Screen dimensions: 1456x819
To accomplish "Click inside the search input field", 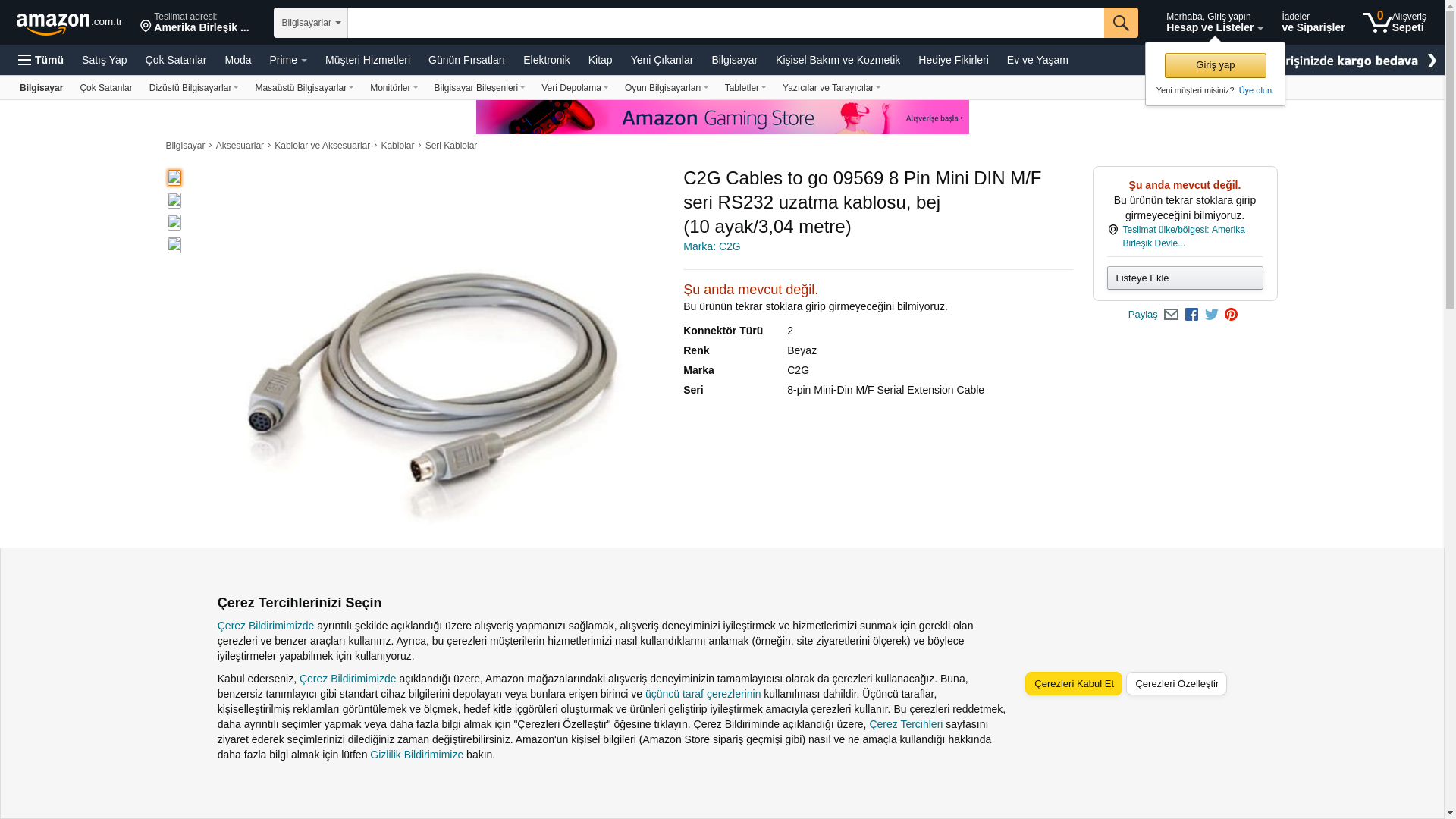I will [x=726, y=23].
